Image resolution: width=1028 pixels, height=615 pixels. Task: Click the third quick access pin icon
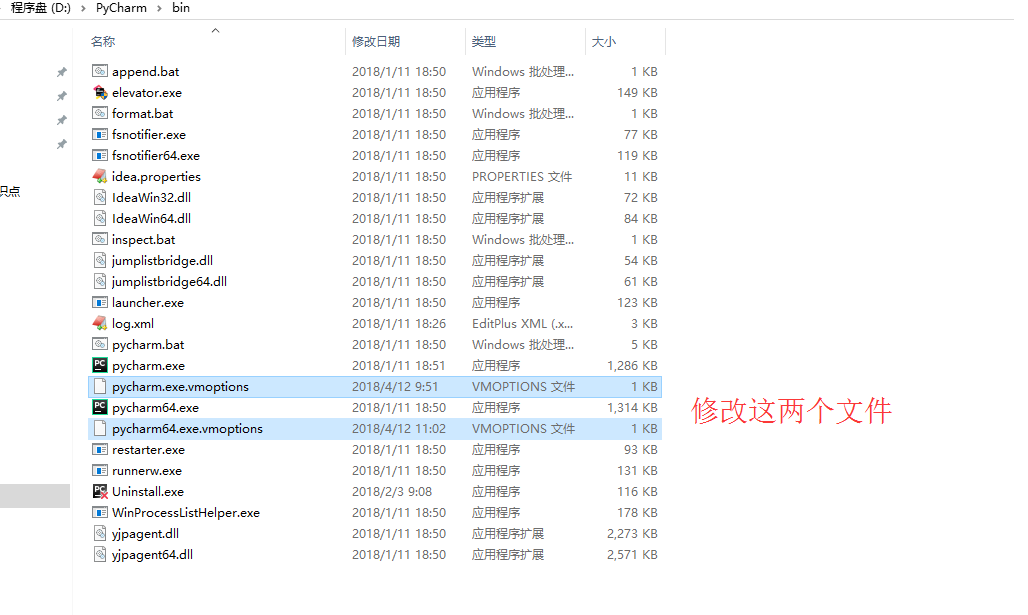click(62, 120)
